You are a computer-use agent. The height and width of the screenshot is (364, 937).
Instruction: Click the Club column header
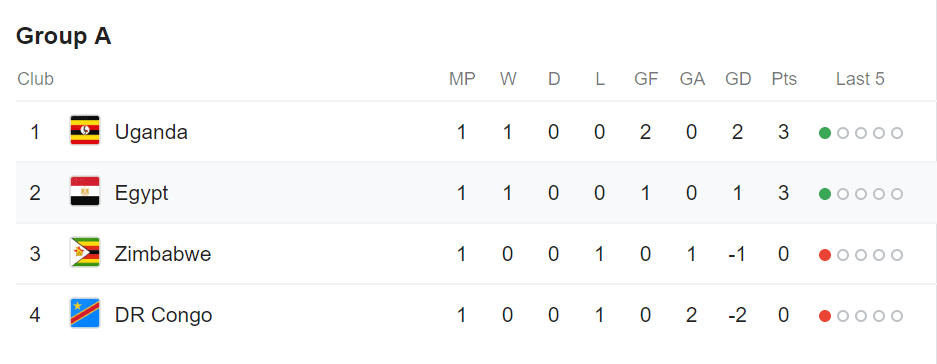pyautogui.click(x=35, y=79)
